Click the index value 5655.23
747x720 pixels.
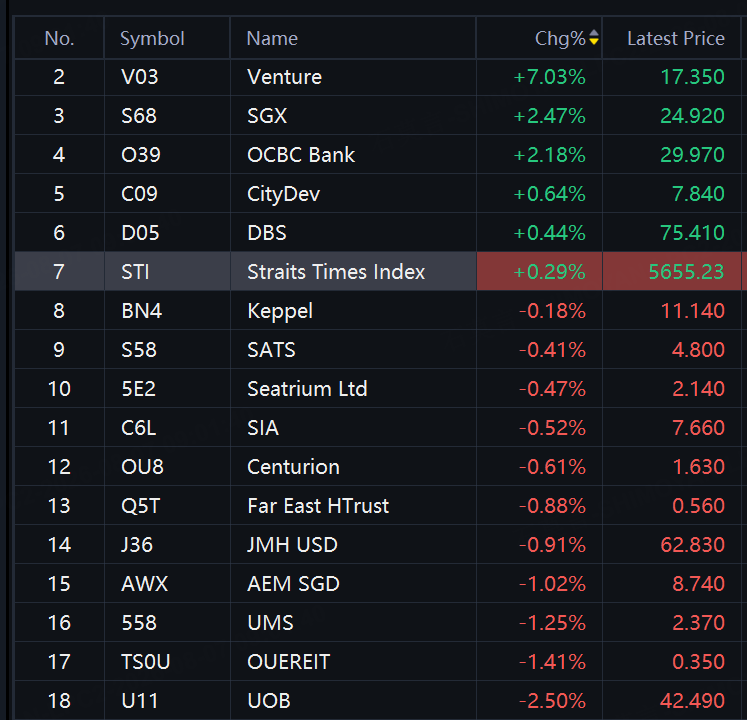click(x=686, y=272)
